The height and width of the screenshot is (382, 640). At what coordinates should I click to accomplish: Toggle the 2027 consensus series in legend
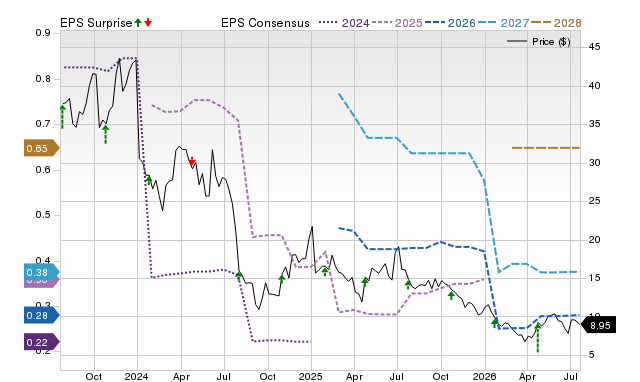[503, 23]
